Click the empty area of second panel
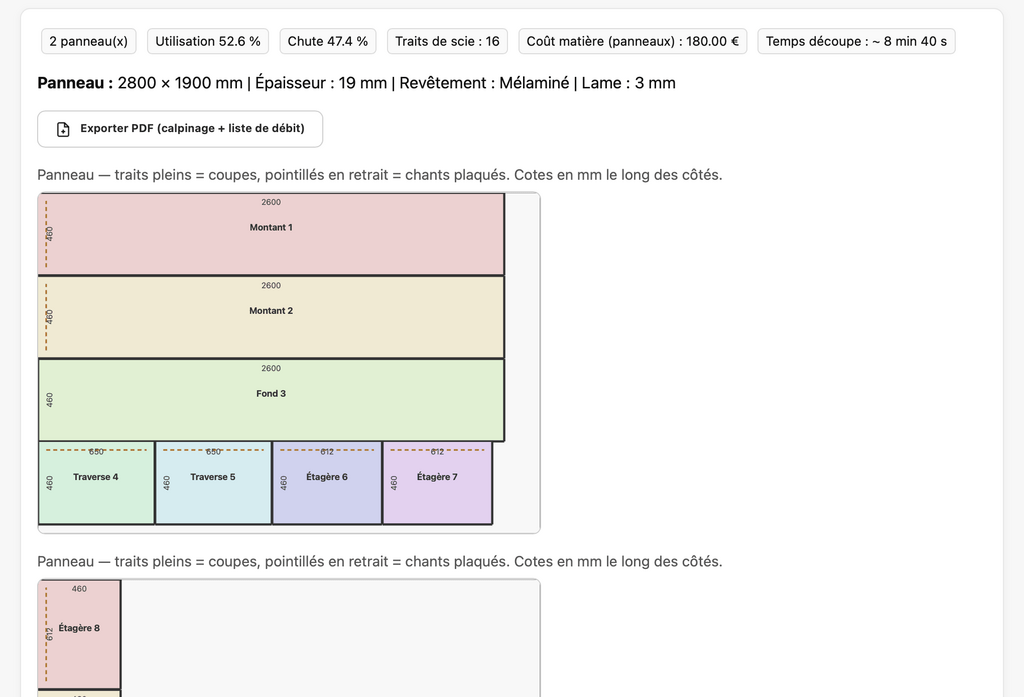This screenshot has height=697, width=1024. [x=330, y=638]
